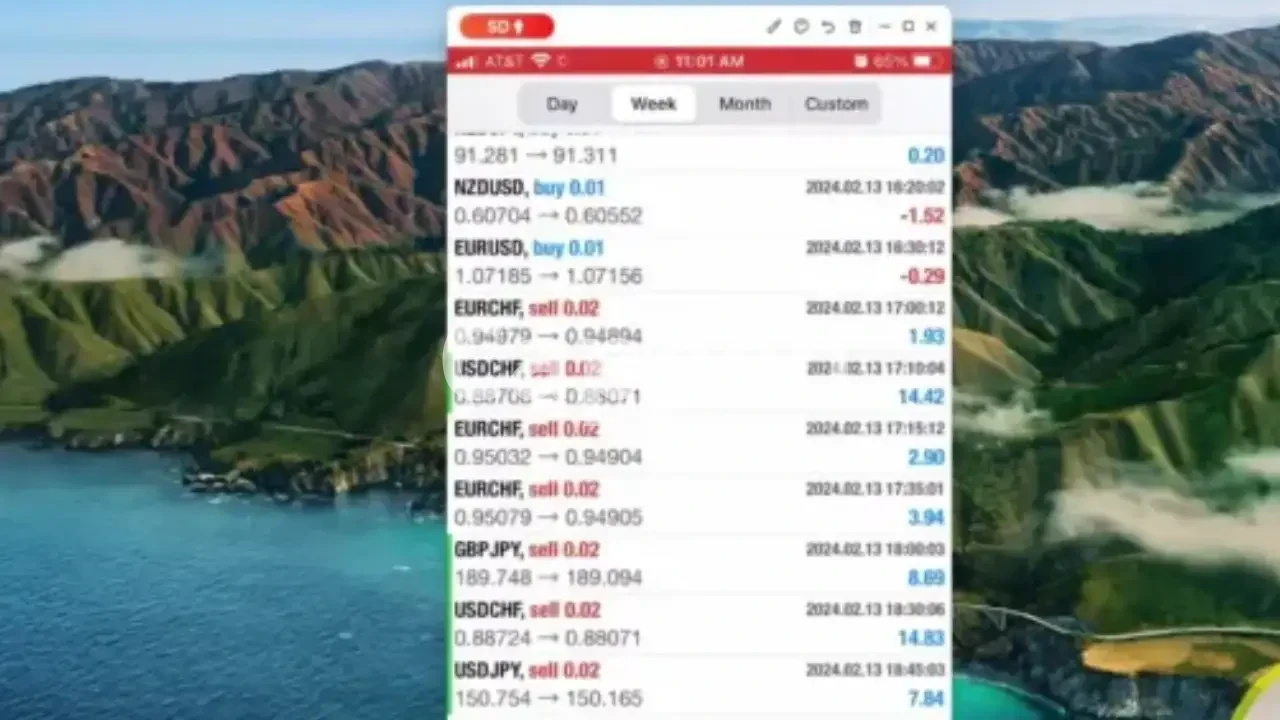This screenshot has height=720, width=1280.
Task: Maximize the mirroring window
Action: (x=908, y=27)
